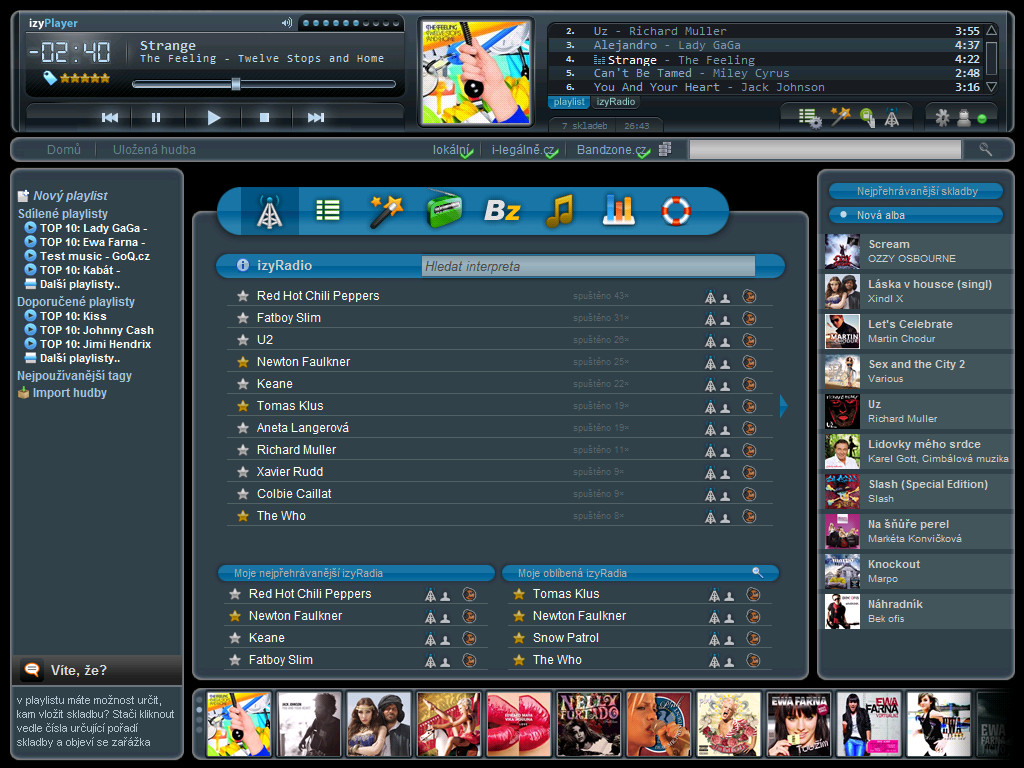The height and width of the screenshot is (768, 1024).
Task: Open playlist settings list-gear icon
Action: click(x=810, y=118)
